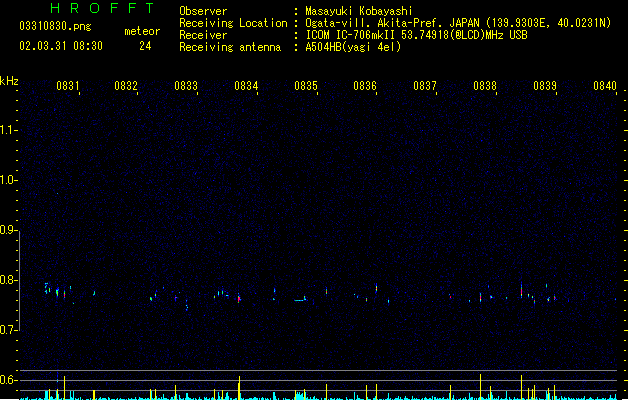The width and height of the screenshot is (629, 400).
Task: Click the 0840 time marker
Action: [x=605, y=86]
